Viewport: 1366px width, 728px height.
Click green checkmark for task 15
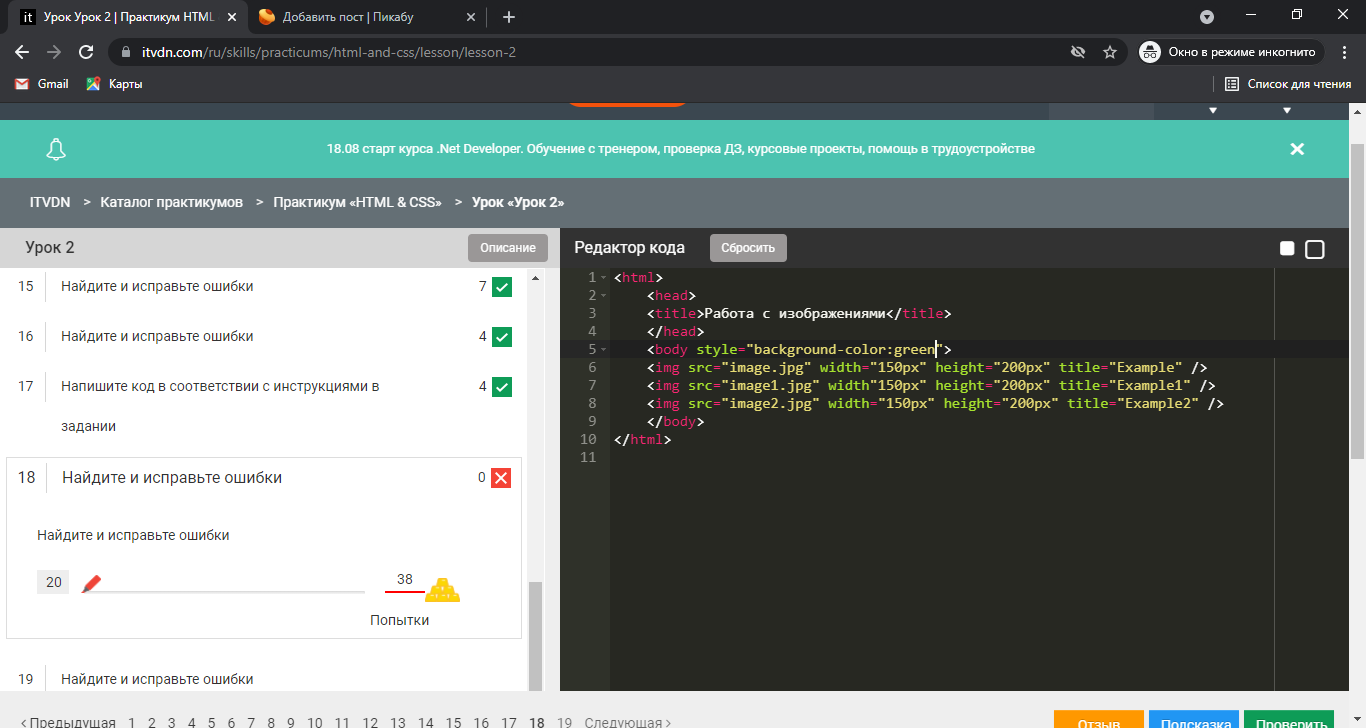502,287
